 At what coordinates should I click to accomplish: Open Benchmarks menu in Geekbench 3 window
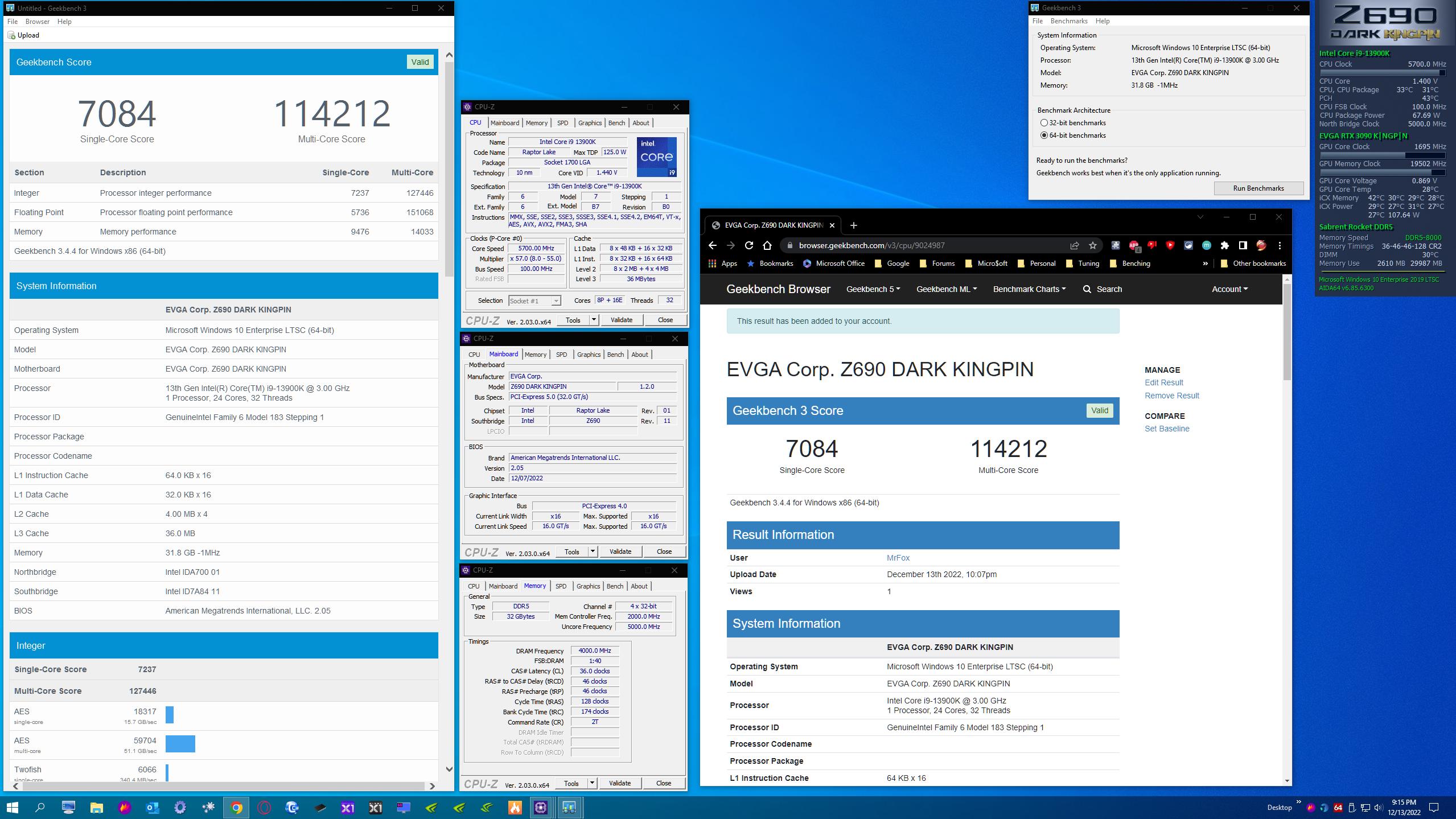(x=1069, y=21)
